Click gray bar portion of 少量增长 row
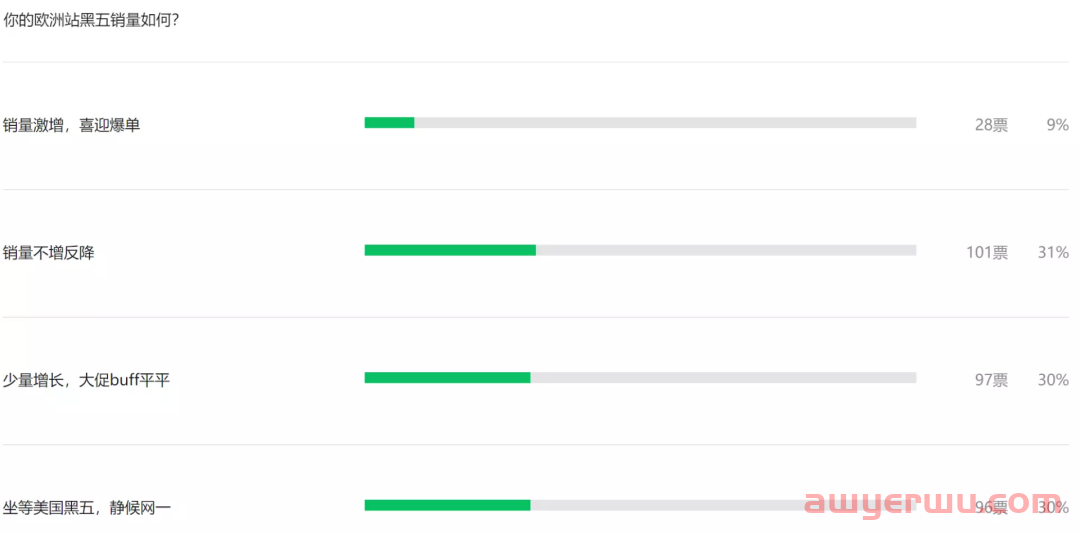 [x=723, y=377]
